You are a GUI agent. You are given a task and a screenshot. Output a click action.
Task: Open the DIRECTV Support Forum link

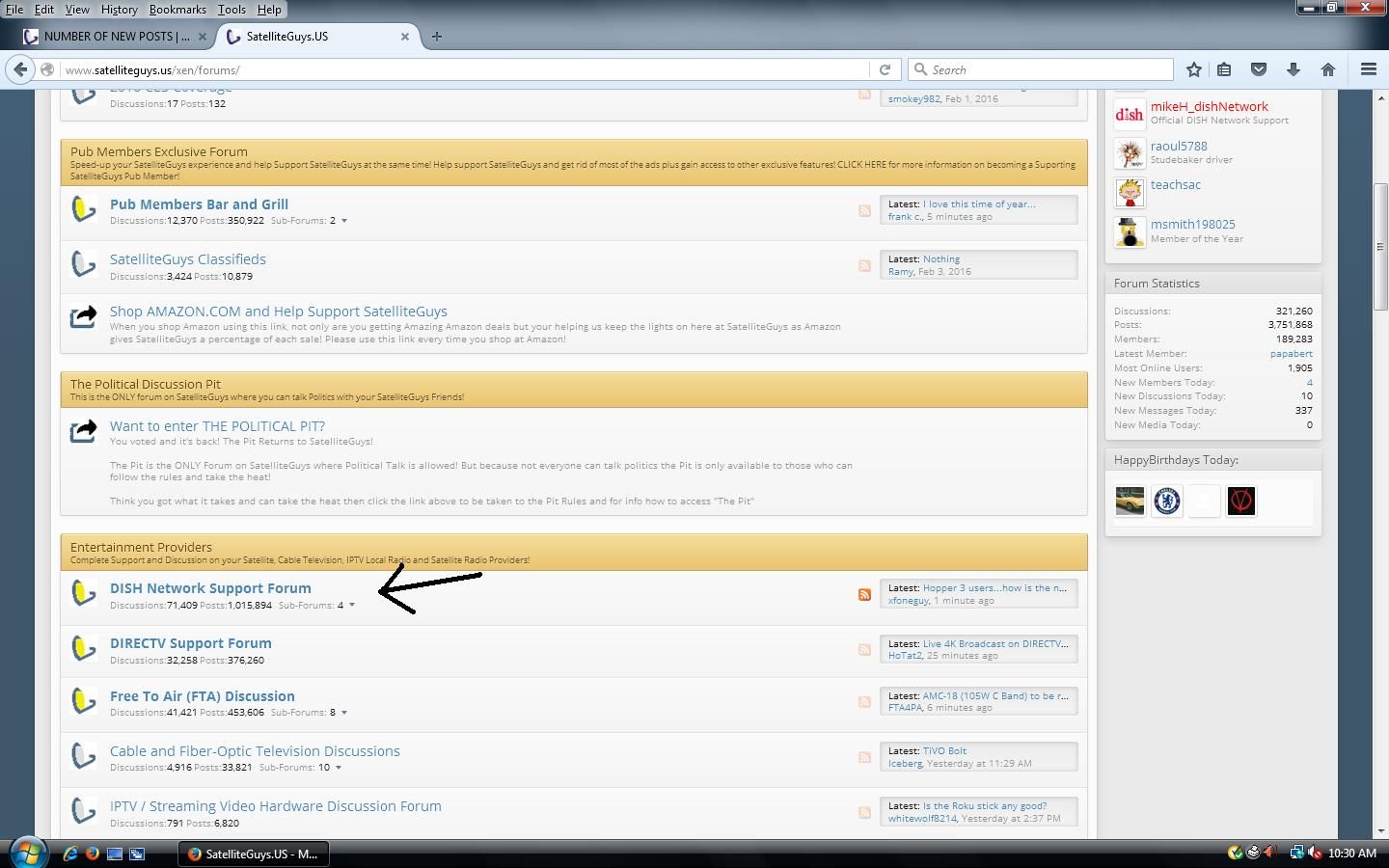click(191, 643)
